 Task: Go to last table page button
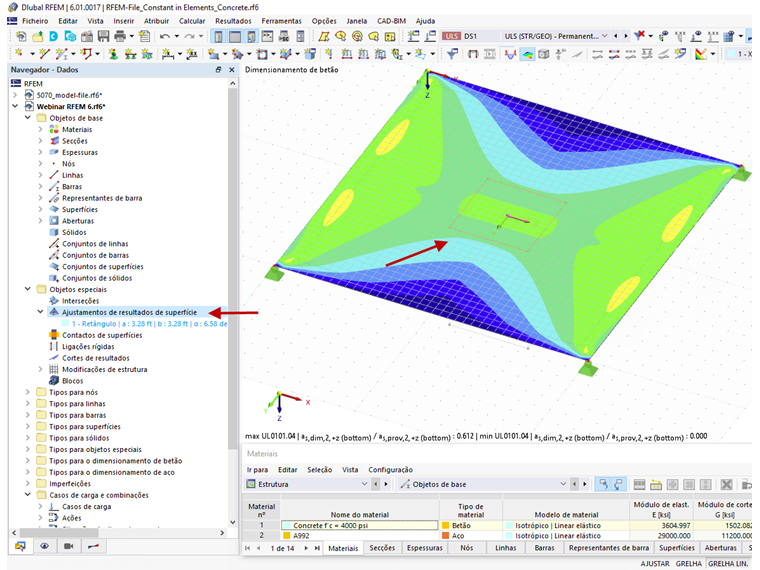317,548
